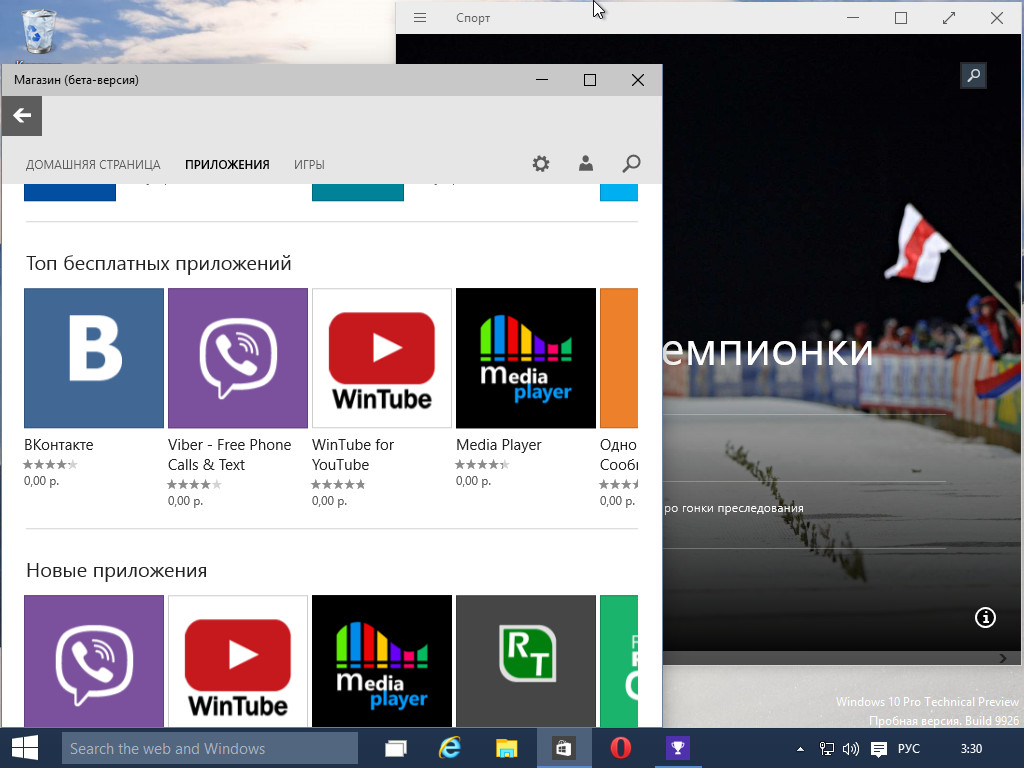This screenshot has width=1024, height=768.
Task: Open WinTube tile under Новые приложения
Action: pos(238,661)
